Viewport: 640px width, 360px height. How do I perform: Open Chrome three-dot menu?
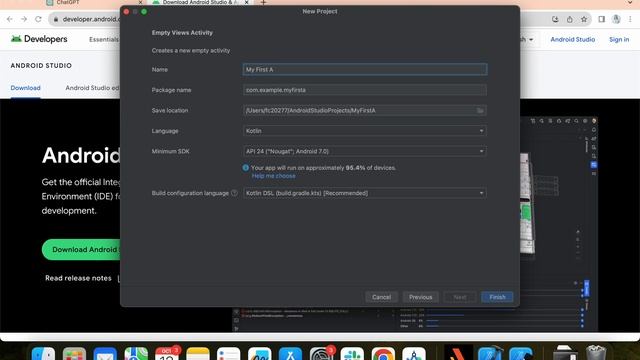[x=631, y=19]
